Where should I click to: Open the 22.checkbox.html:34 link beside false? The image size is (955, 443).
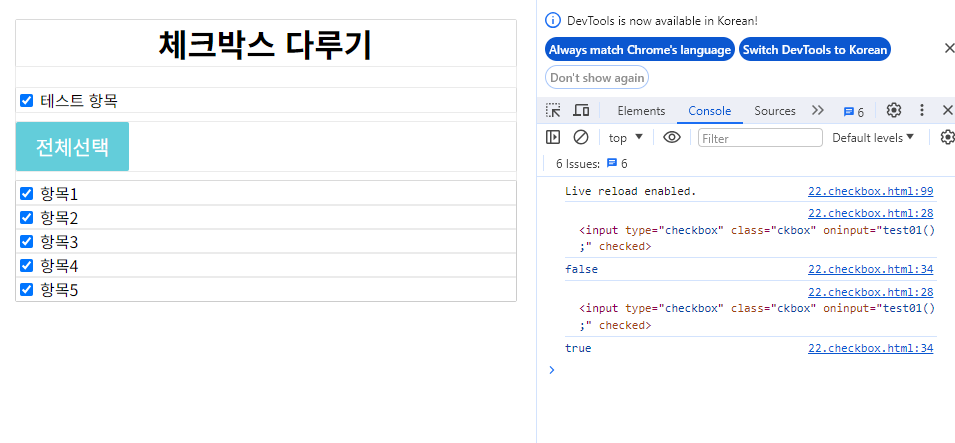(x=870, y=269)
